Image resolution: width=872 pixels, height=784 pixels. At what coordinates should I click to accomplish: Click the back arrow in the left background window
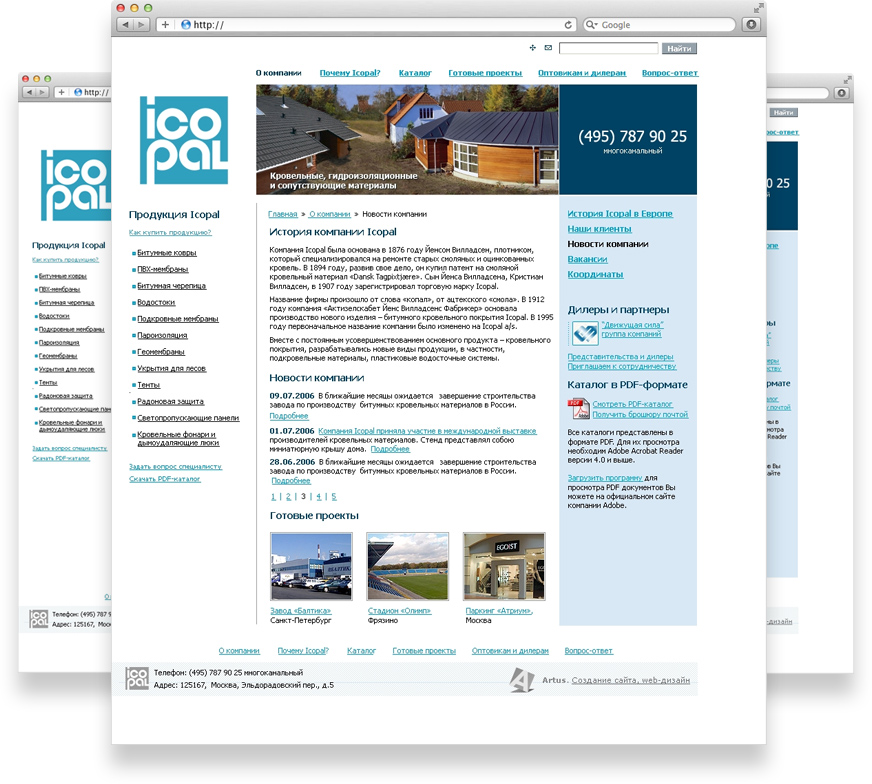click(x=29, y=92)
